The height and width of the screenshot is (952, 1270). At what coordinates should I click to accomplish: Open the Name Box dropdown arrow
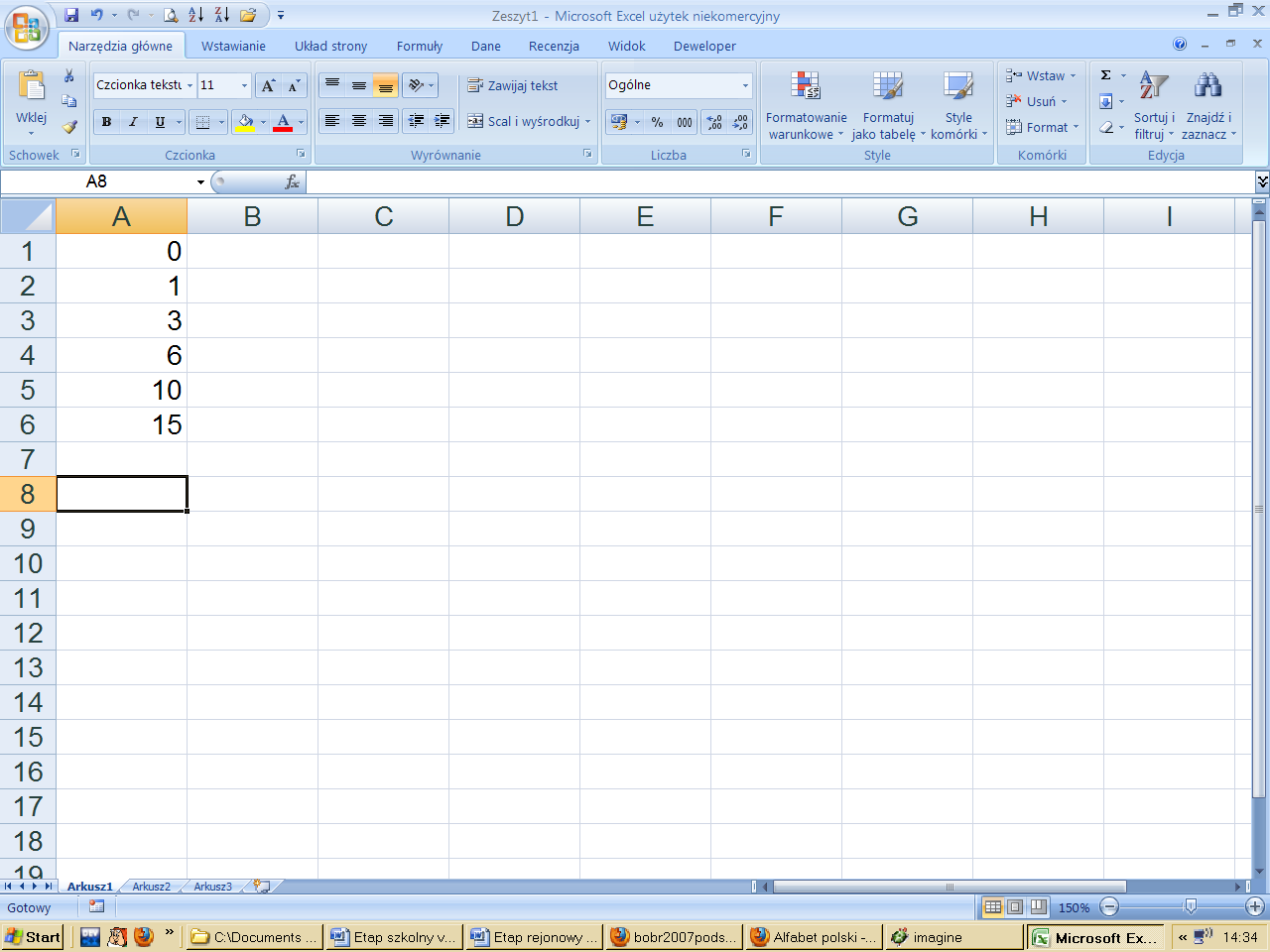pyautogui.click(x=200, y=182)
